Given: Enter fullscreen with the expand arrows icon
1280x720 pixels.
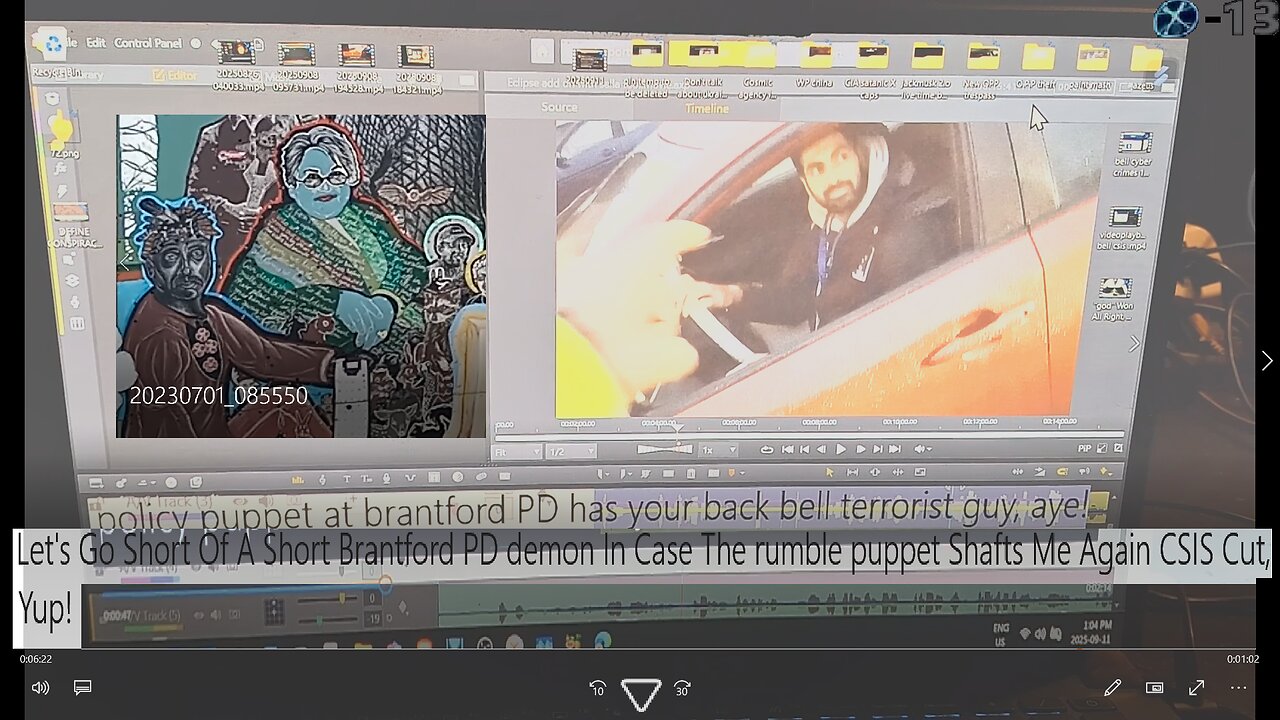Looking at the screenshot, I should pyautogui.click(x=1196, y=688).
